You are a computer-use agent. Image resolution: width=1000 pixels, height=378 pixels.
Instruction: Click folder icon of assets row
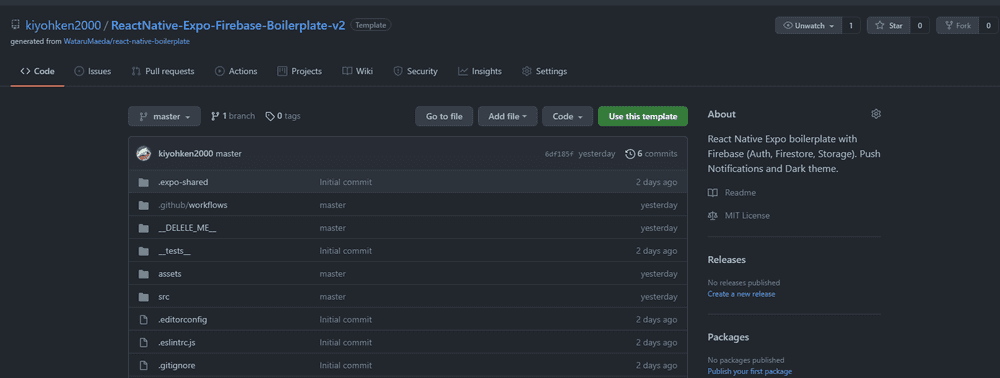[143, 274]
